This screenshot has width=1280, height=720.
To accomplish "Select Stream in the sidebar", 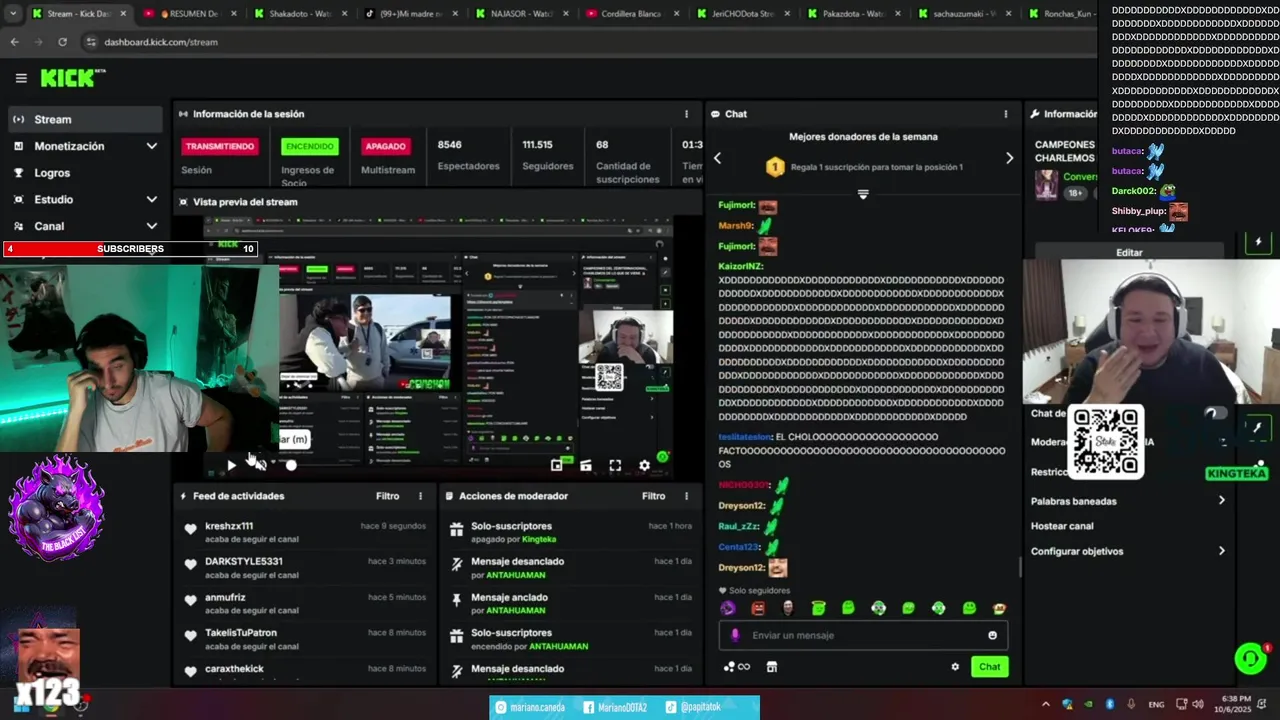I will pos(84,119).
